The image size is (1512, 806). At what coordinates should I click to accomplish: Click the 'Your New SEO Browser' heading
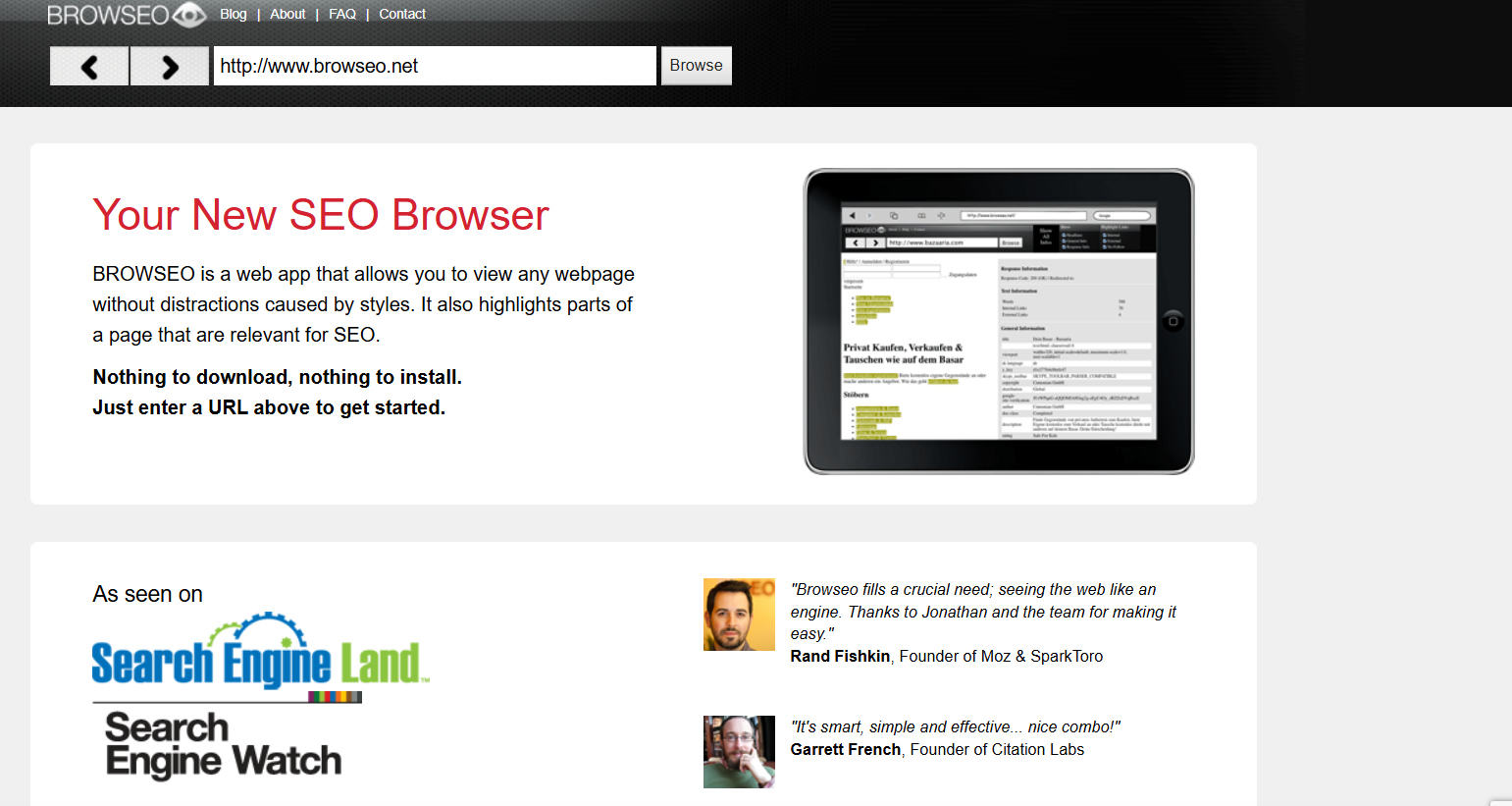coord(321,215)
